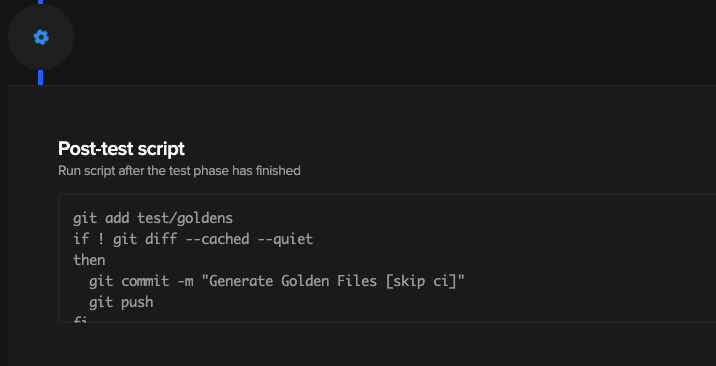Place cursor on the 'git commit -m' line
This screenshot has height=366, width=716.
[x=277, y=281]
